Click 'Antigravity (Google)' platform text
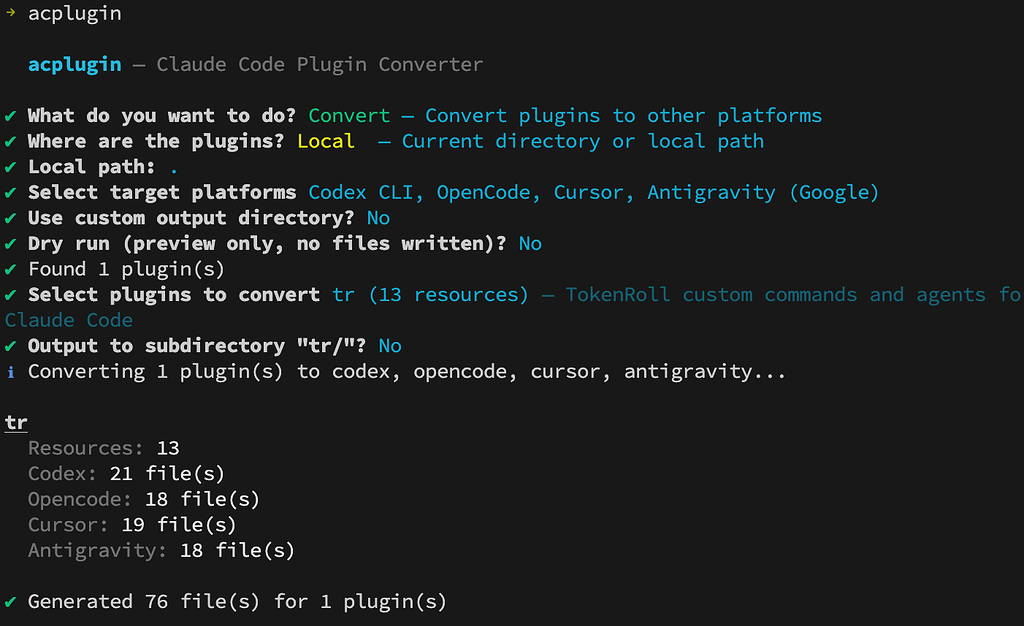 763,192
